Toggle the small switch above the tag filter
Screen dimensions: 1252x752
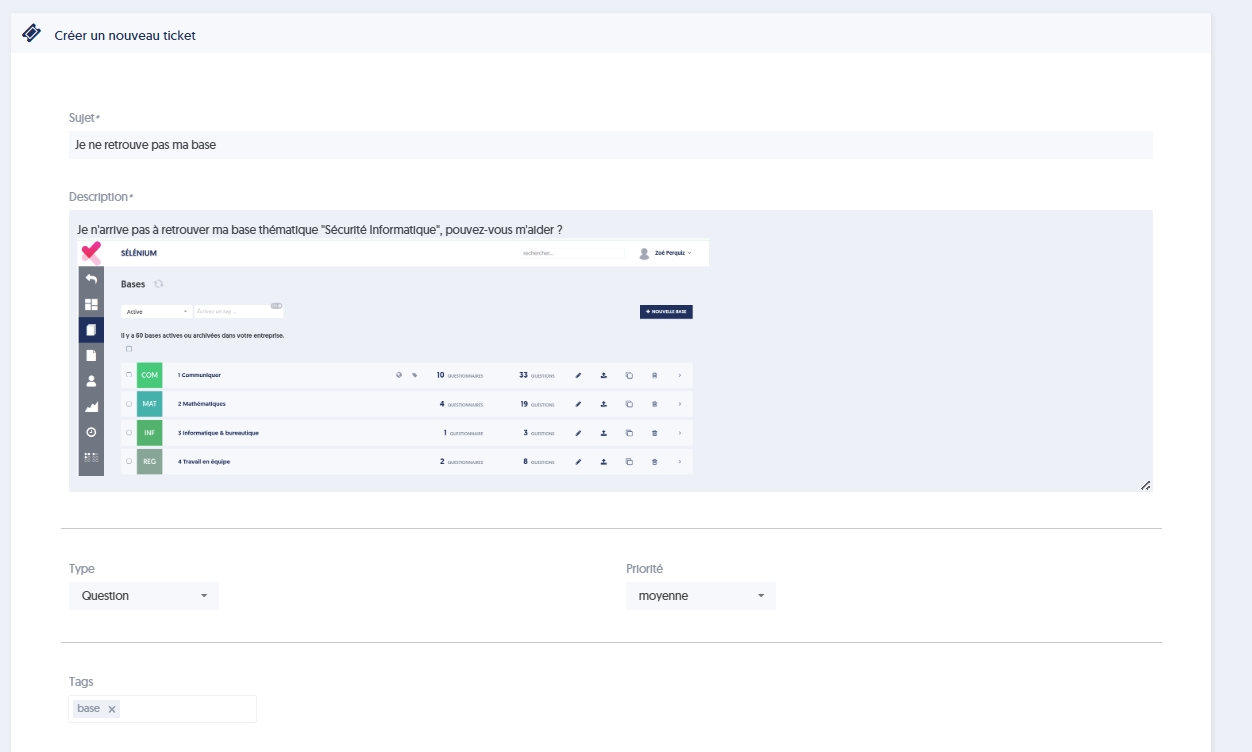click(x=276, y=305)
